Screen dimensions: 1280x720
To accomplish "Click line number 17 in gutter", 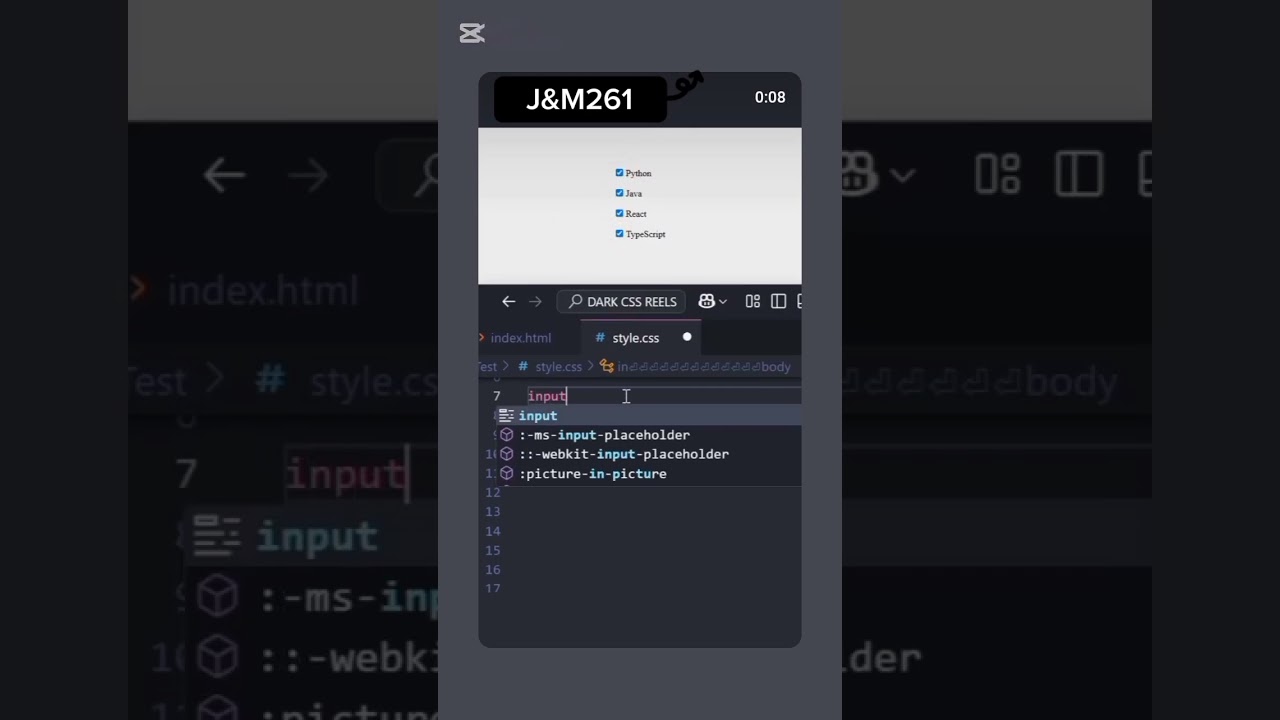I will tap(492, 589).
